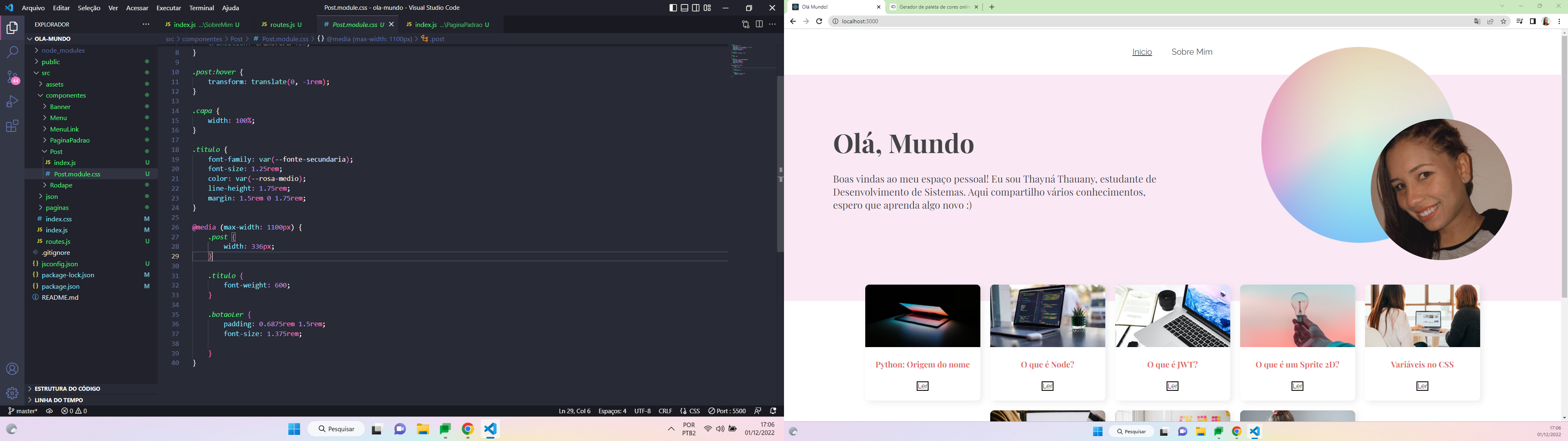Bookmark this page with star icon
Image resolution: width=1568 pixels, height=441 pixels.
tap(1503, 21)
